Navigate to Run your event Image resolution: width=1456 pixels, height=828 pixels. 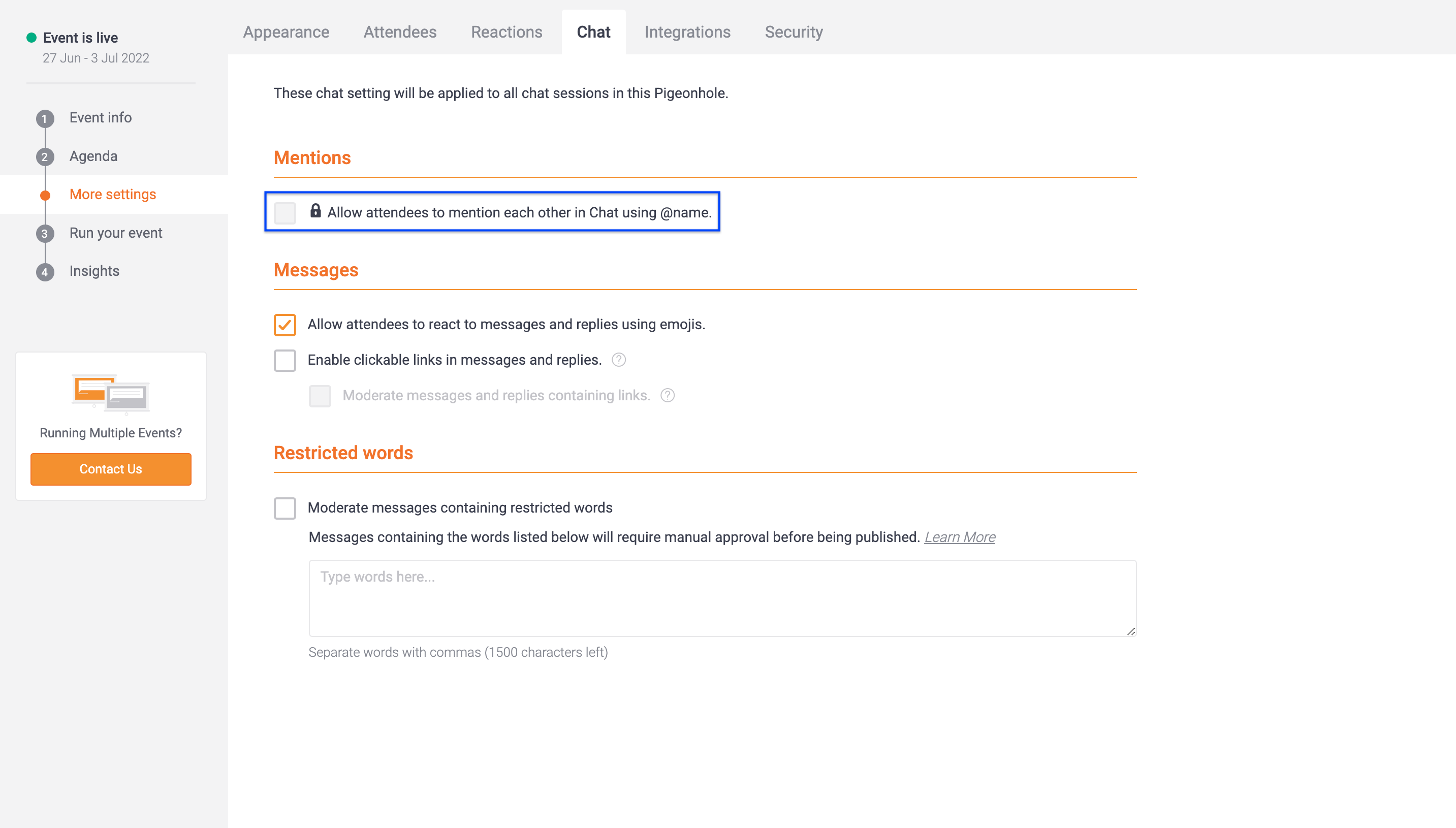pos(116,233)
